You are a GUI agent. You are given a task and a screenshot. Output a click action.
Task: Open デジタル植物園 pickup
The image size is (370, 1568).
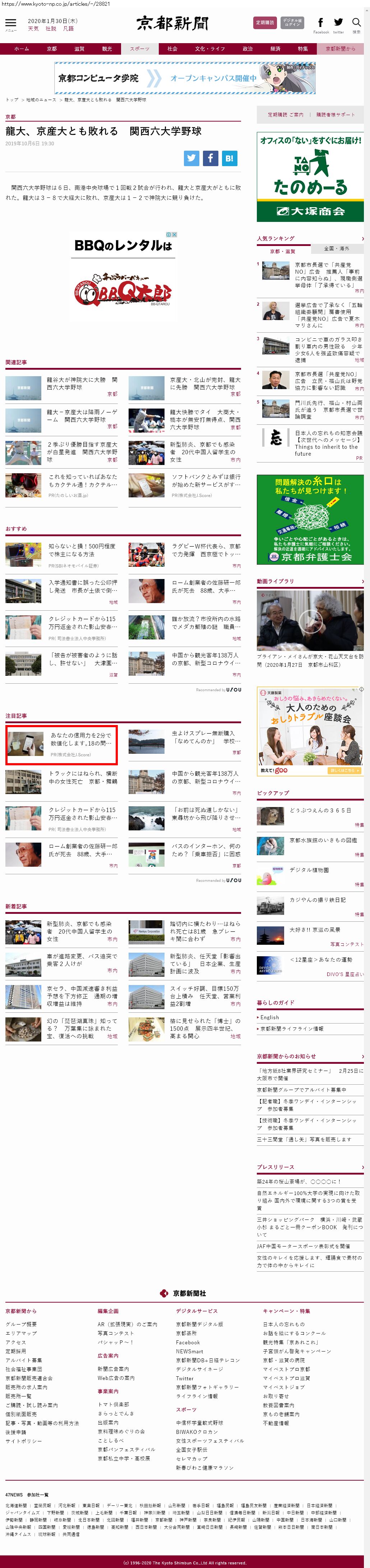pos(309,870)
